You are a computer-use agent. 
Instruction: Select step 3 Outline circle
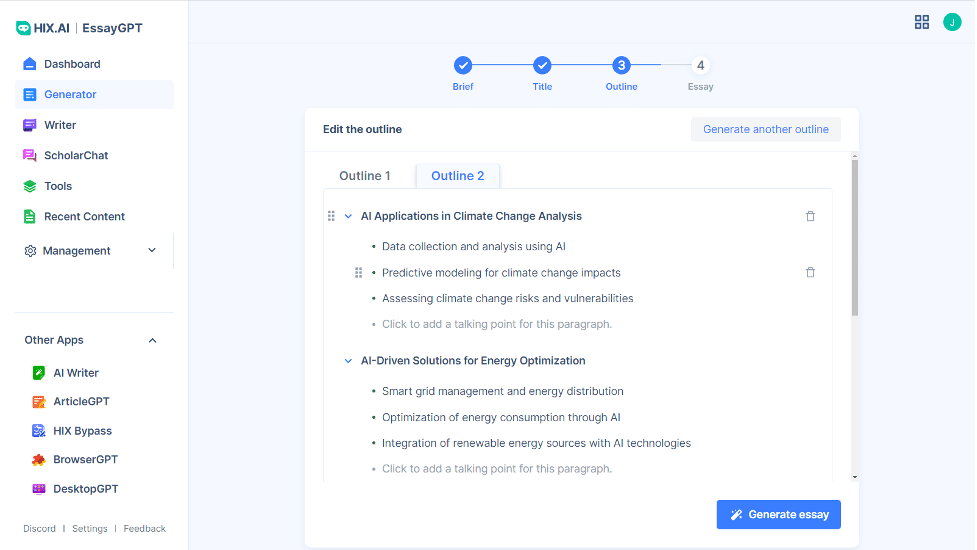(x=621, y=65)
